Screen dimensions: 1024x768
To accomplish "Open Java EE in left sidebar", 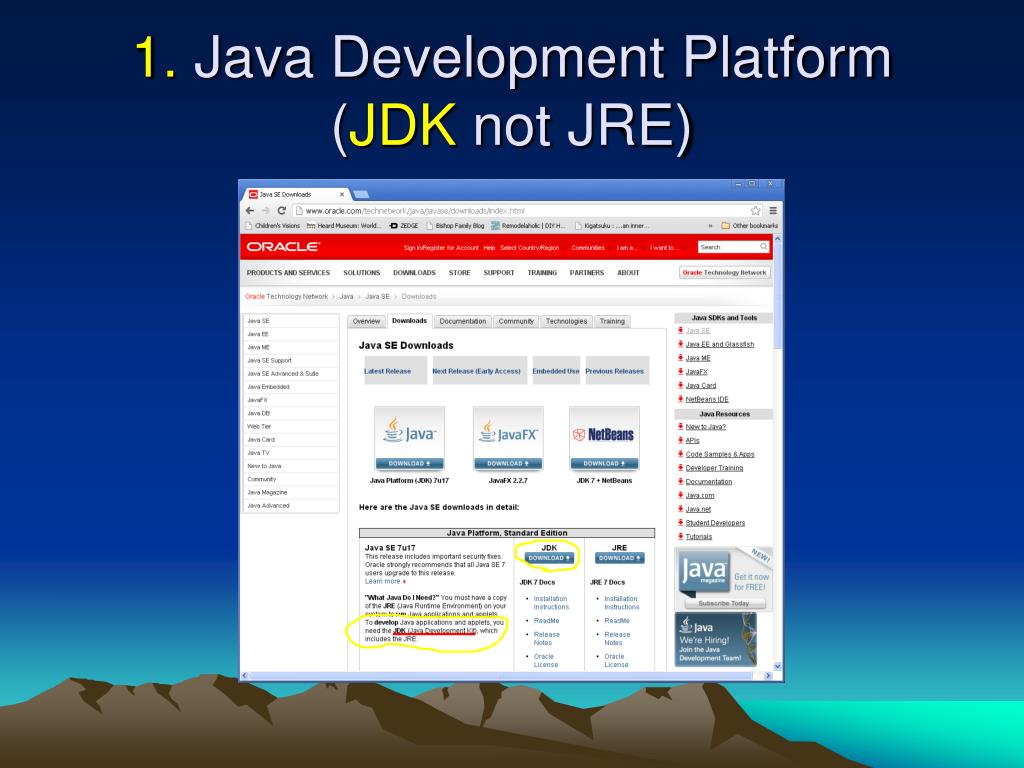I will (291, 334).
